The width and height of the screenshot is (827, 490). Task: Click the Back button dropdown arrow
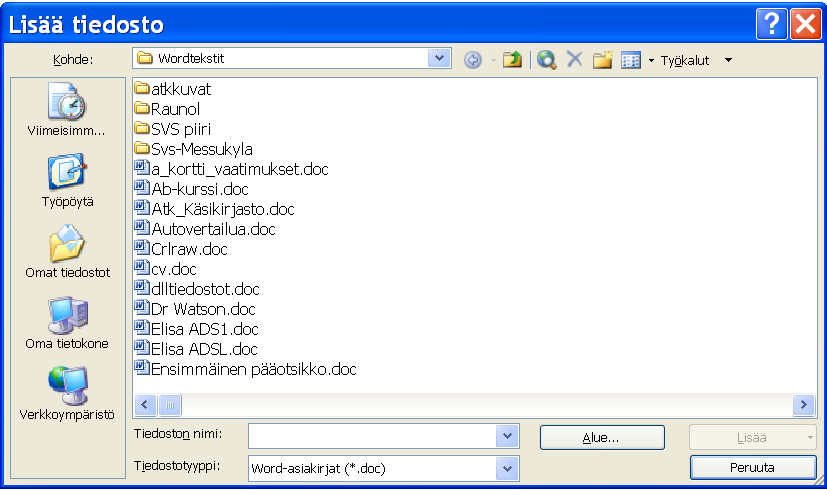point(493,61)
